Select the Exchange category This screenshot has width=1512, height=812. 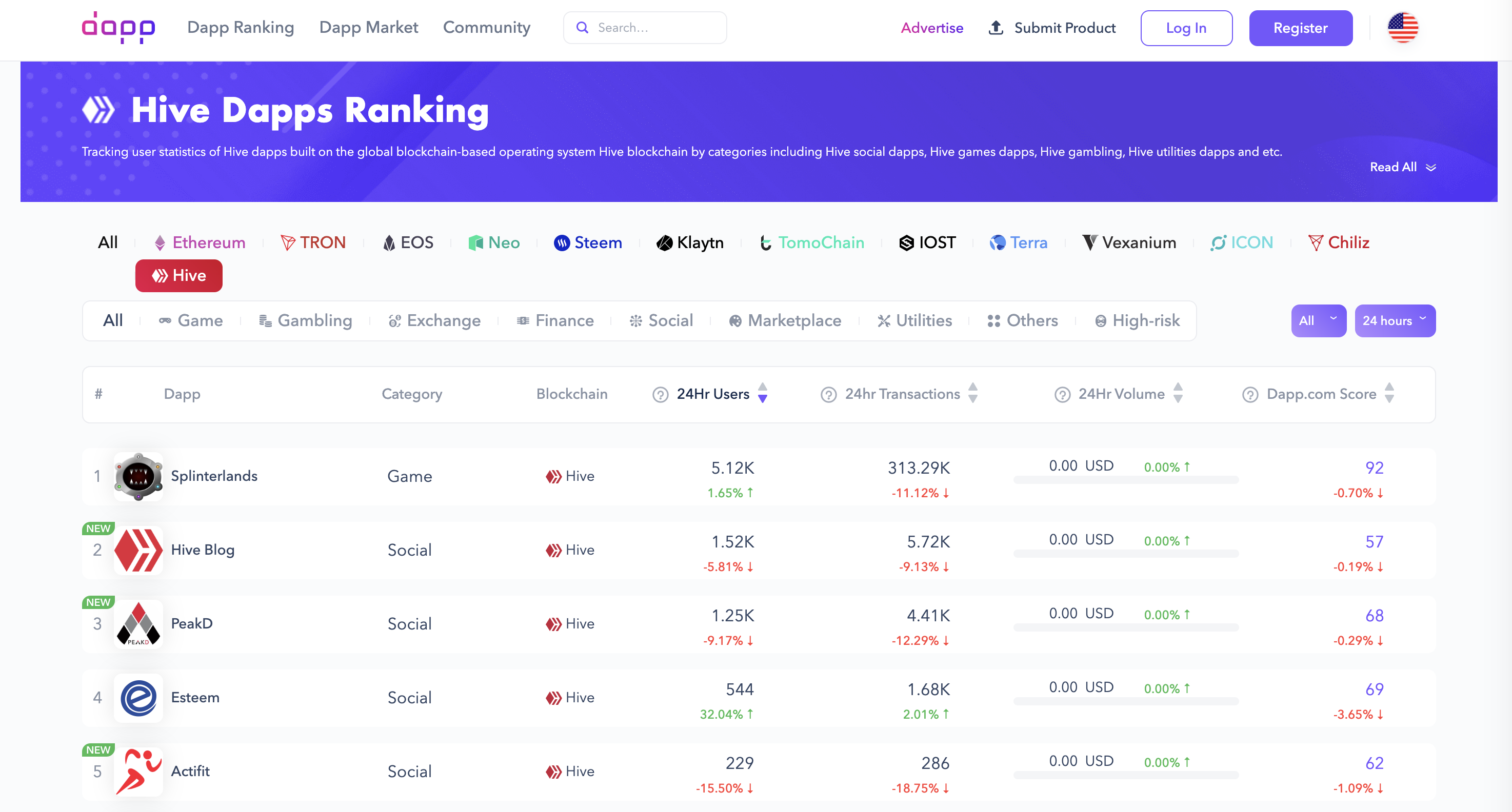(x=434, y=321)
